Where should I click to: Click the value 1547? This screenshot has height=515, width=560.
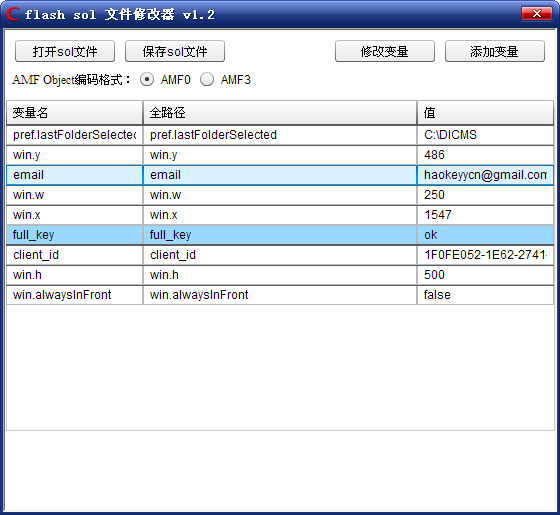485,215
